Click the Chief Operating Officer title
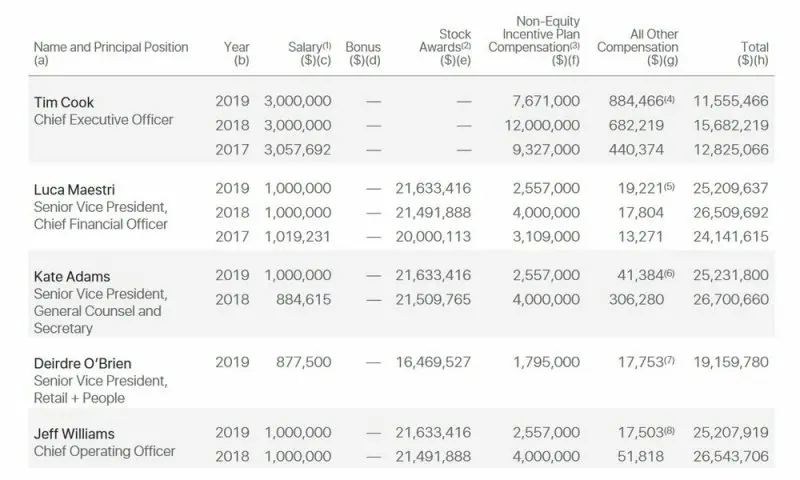This screenshot has height=480, width=800. (105, 451)
